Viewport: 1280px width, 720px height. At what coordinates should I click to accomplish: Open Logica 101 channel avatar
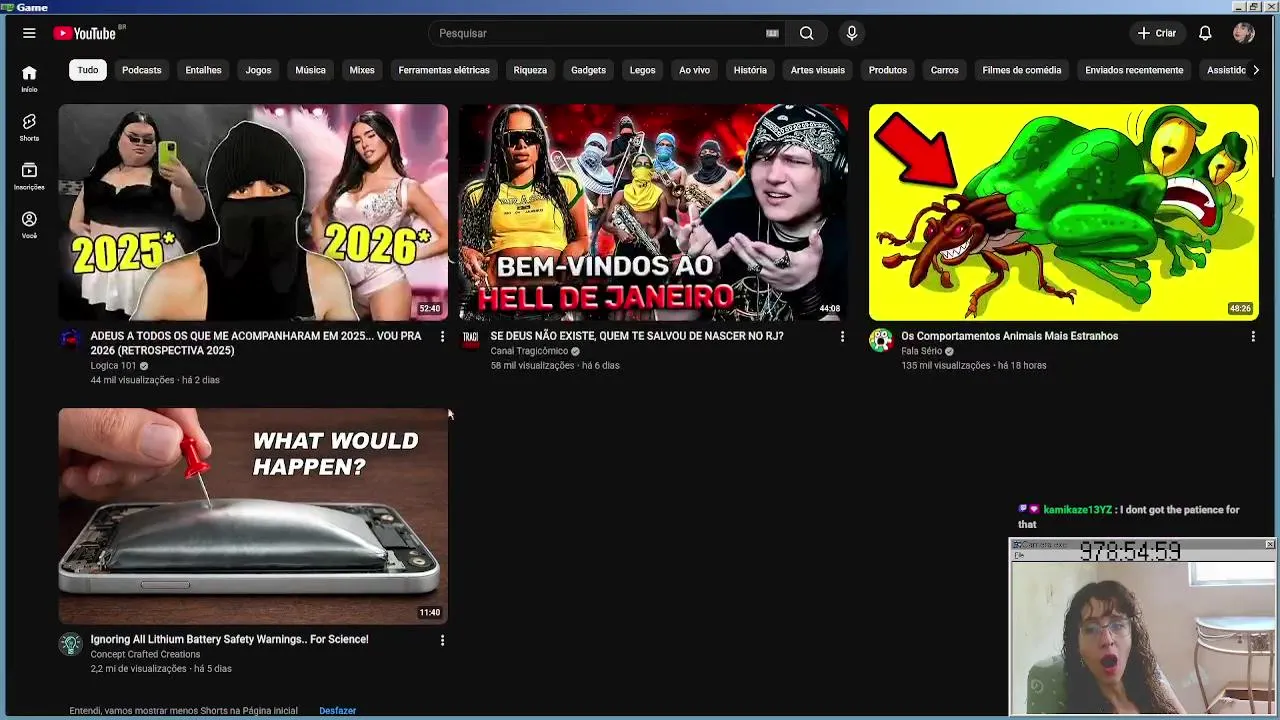click(x=70, y=340)
